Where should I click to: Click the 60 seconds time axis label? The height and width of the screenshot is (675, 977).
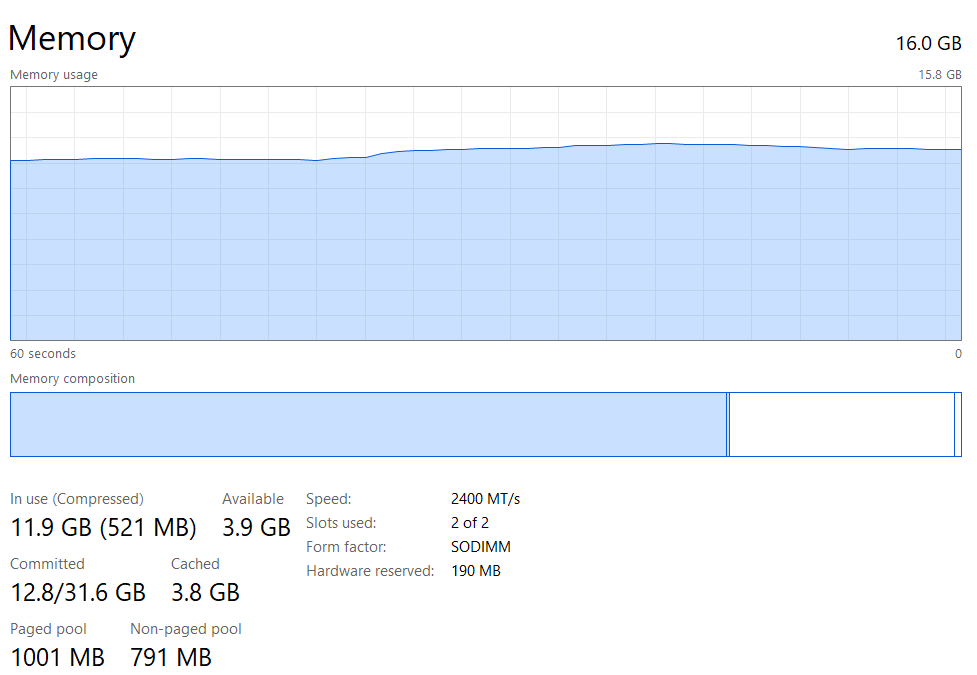pos(43,354)
